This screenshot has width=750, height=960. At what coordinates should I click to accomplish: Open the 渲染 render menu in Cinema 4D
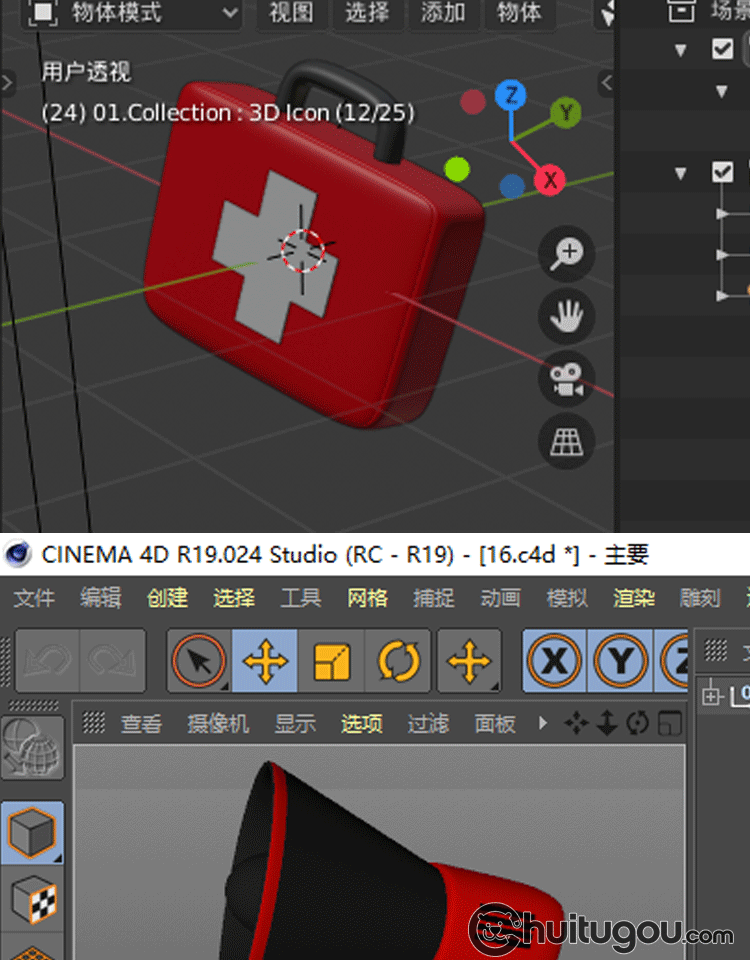tap(633, 598)
